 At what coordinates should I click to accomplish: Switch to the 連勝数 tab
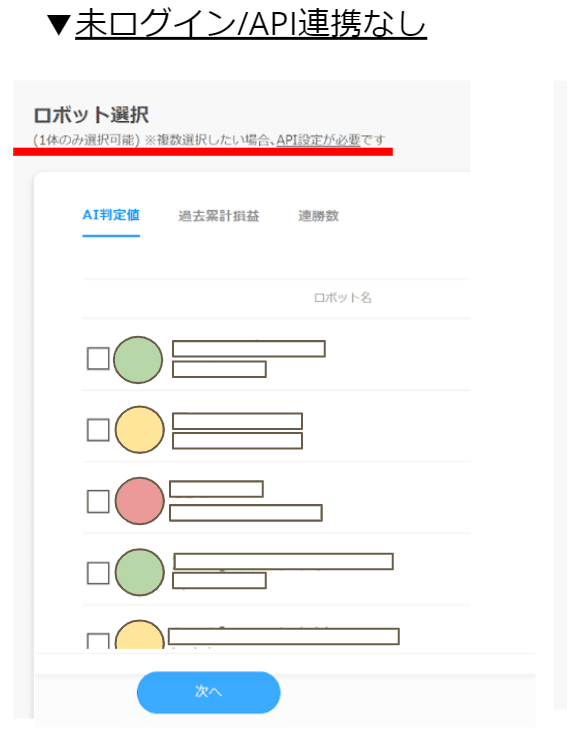coord(318,216)
